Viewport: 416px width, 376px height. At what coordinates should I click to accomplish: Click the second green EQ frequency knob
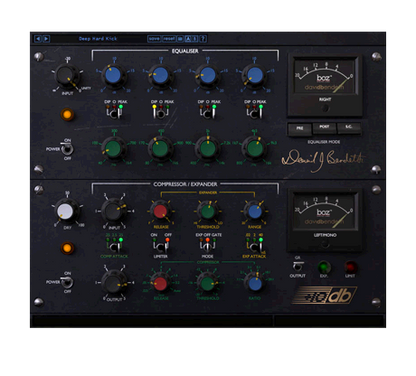click(160, 148)
